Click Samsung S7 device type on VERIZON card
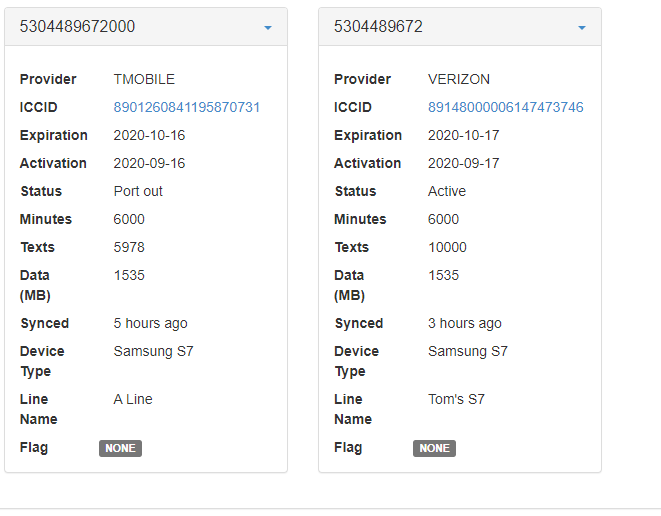The image size is (661, 516). 468,351
